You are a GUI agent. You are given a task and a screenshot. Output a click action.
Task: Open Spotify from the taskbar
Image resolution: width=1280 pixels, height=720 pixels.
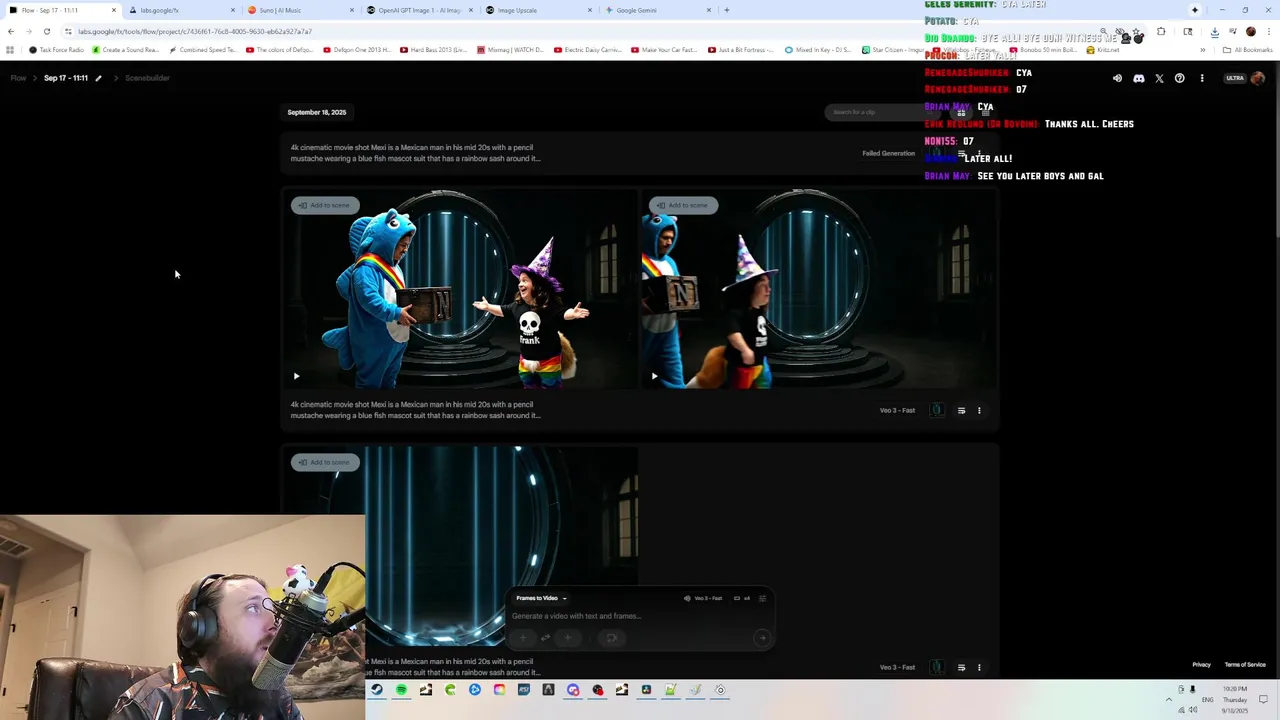point(401,690)
